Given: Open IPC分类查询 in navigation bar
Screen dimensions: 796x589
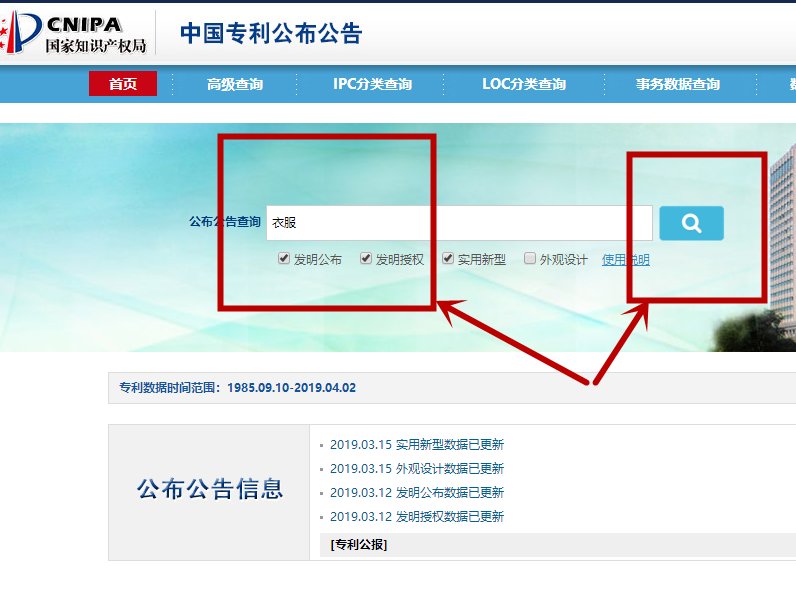Looking at the screenshot, I should [372, 84].
